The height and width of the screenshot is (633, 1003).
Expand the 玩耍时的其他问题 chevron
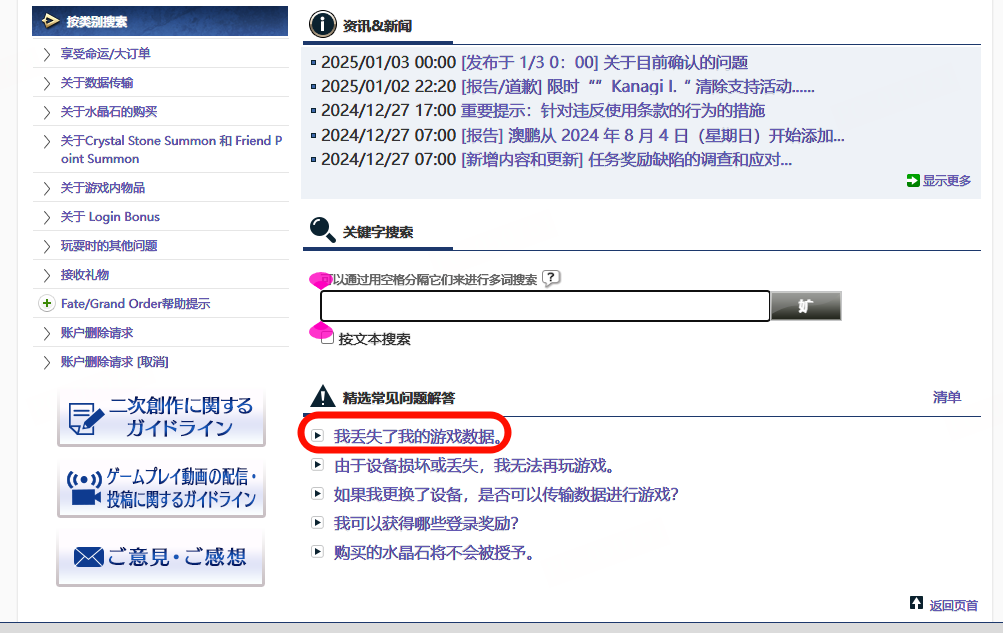click(47, 246)
